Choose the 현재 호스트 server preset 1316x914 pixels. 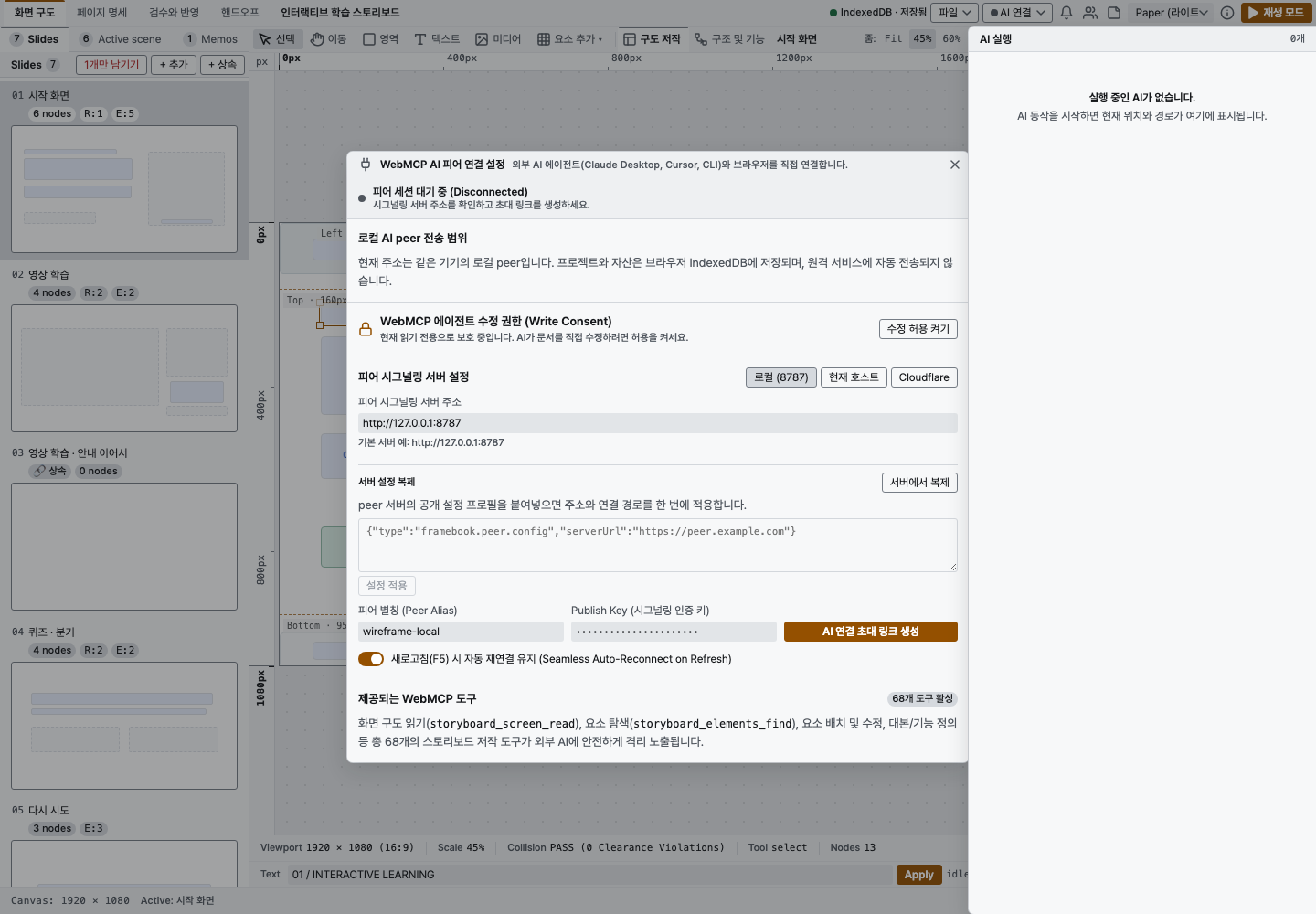854,377
